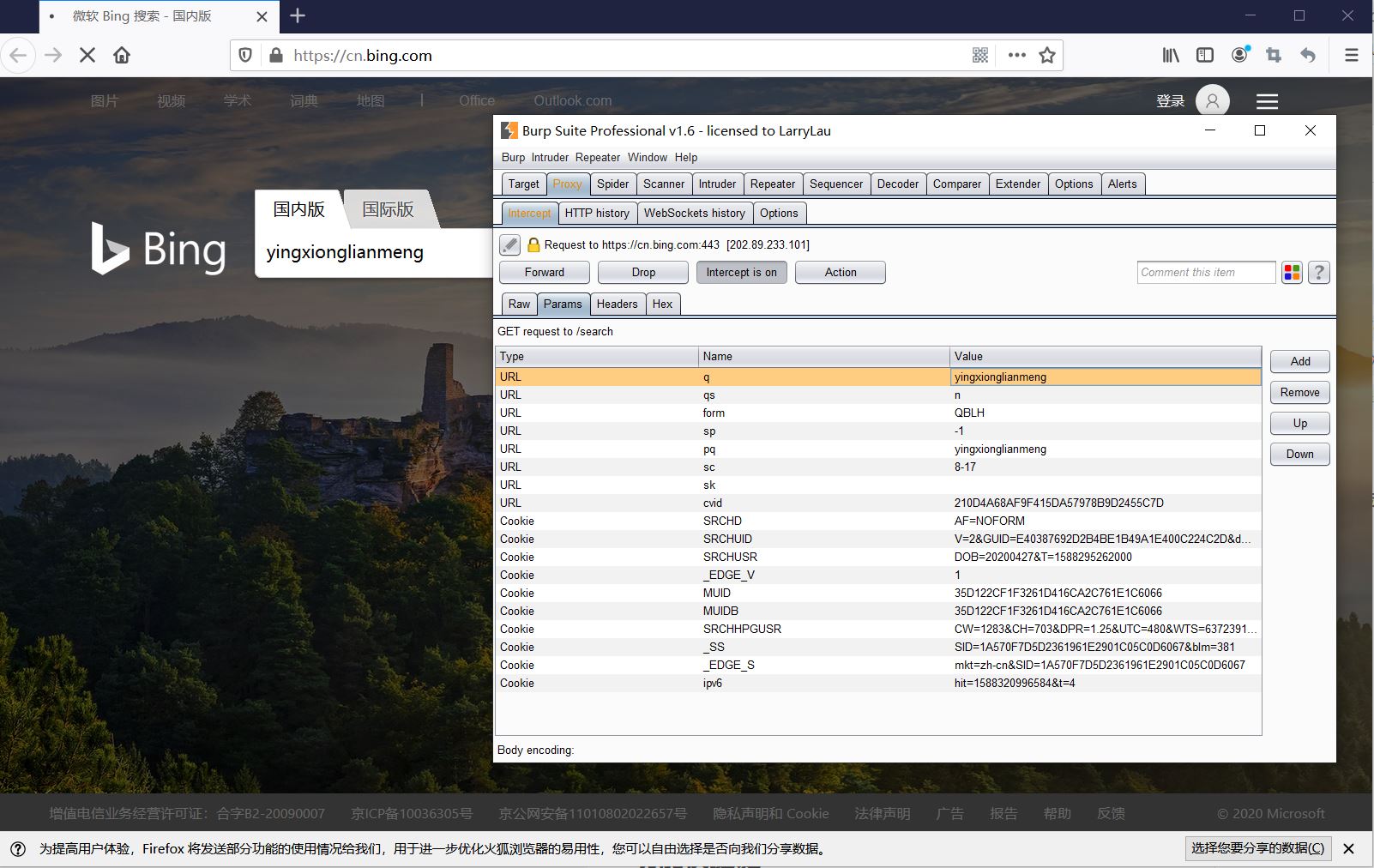Click the 登录 sign-in link
This screenshot has height=868, width=1374.
pyautogui.click(x=1170, y=101)
